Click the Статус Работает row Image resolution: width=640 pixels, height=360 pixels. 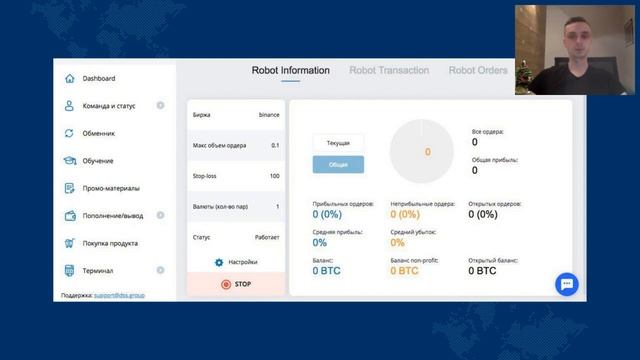pyautogui.click(x=236, y=237)
